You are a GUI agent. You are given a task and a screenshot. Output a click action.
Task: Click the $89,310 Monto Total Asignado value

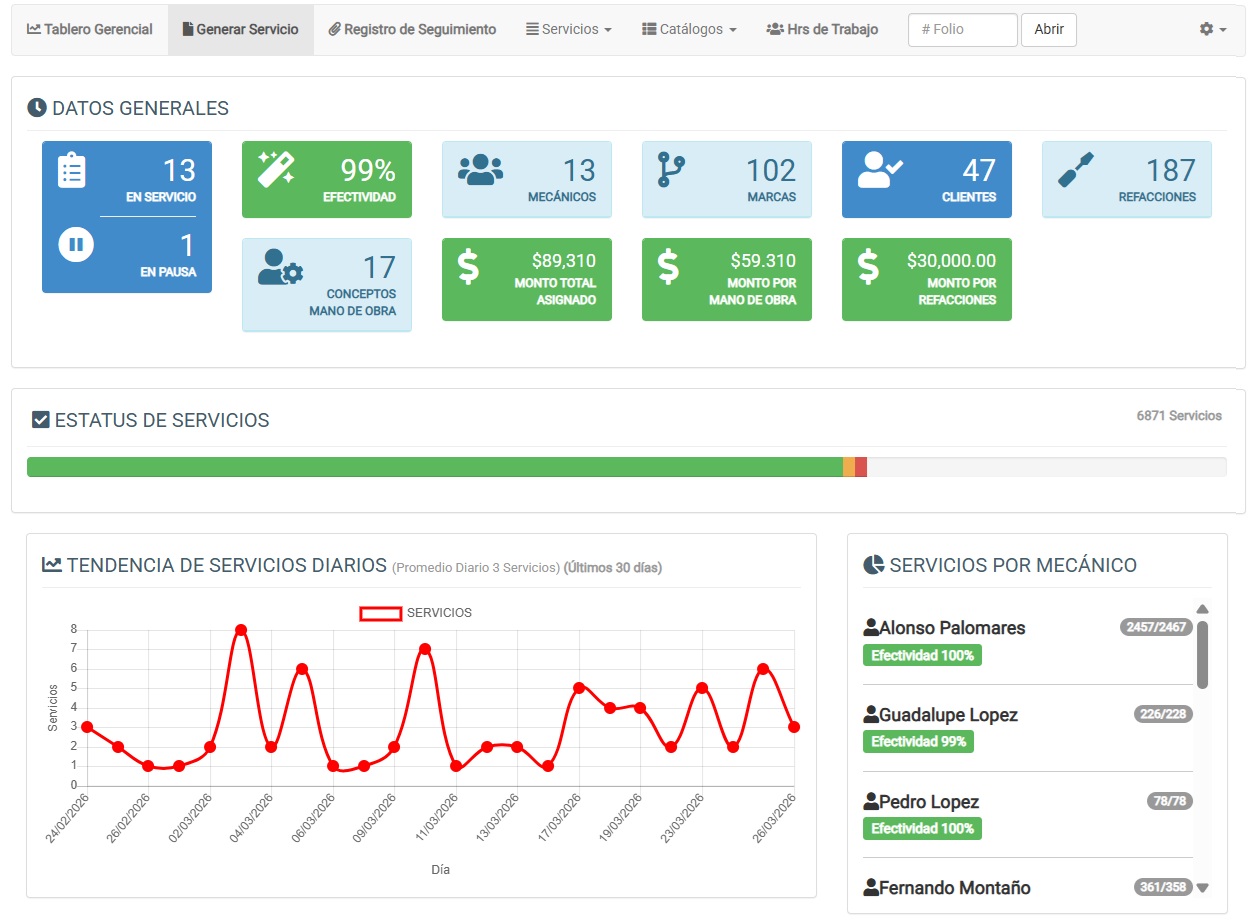pos(564,261)
